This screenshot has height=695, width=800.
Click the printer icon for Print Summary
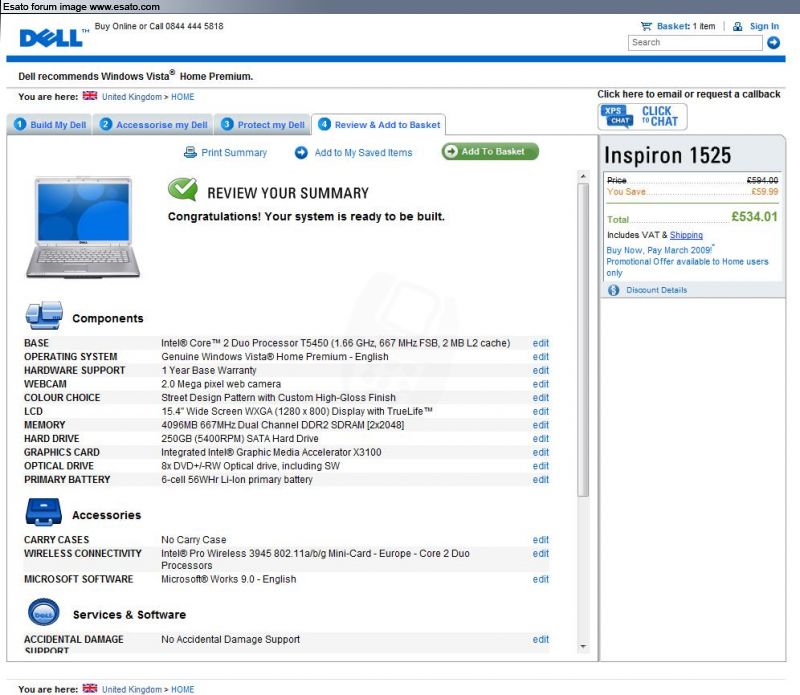(190, 152)
